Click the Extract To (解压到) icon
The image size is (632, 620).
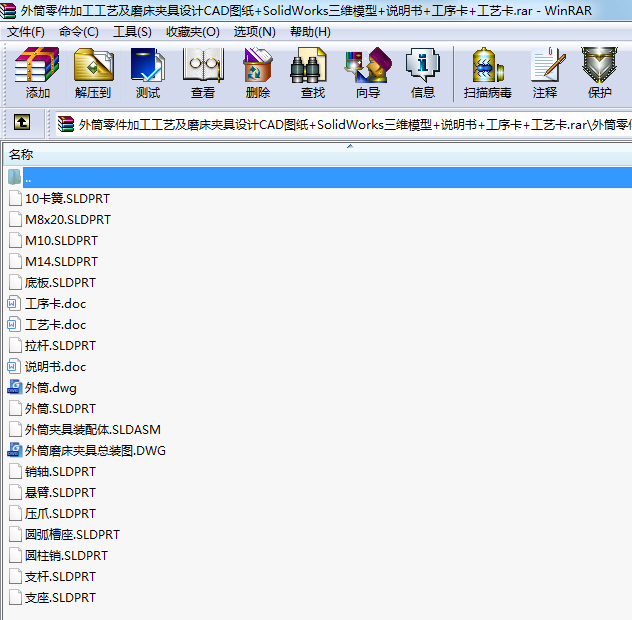[x=93, y=65]
